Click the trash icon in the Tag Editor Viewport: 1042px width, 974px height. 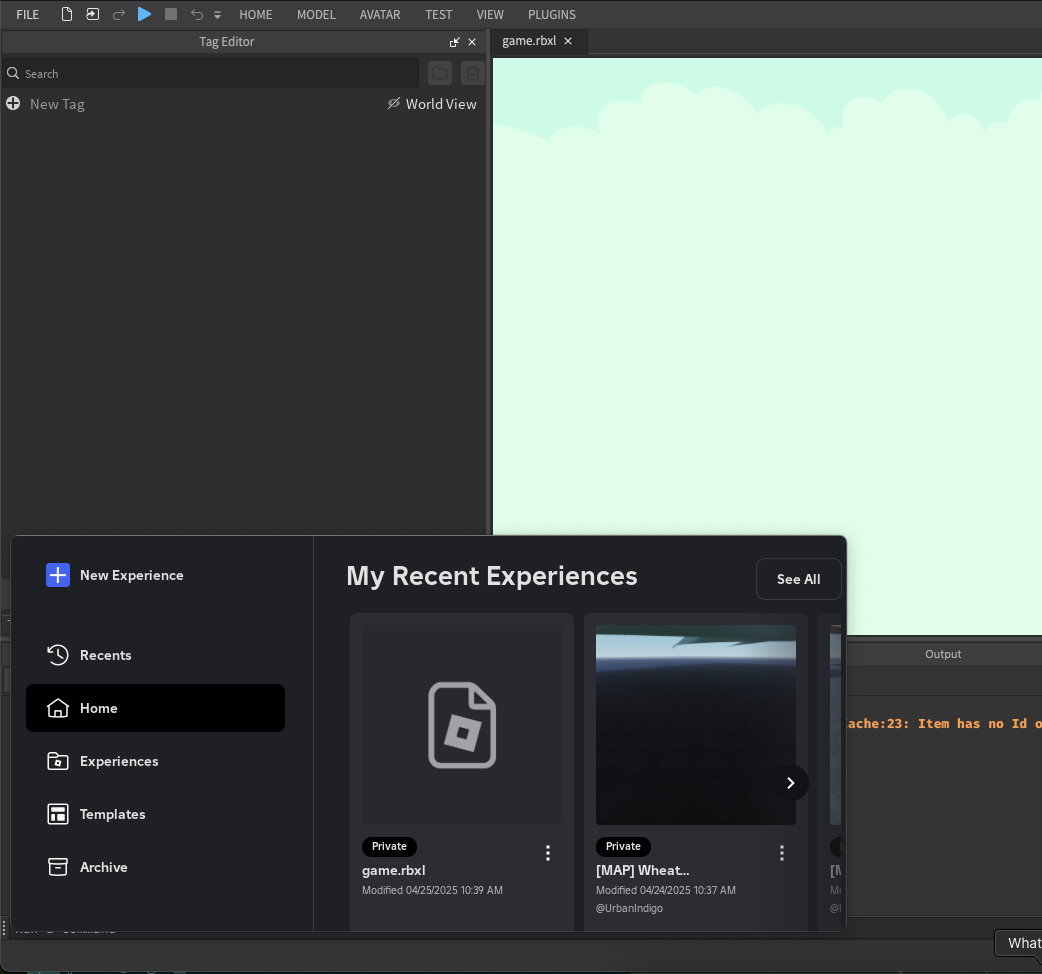472,72
